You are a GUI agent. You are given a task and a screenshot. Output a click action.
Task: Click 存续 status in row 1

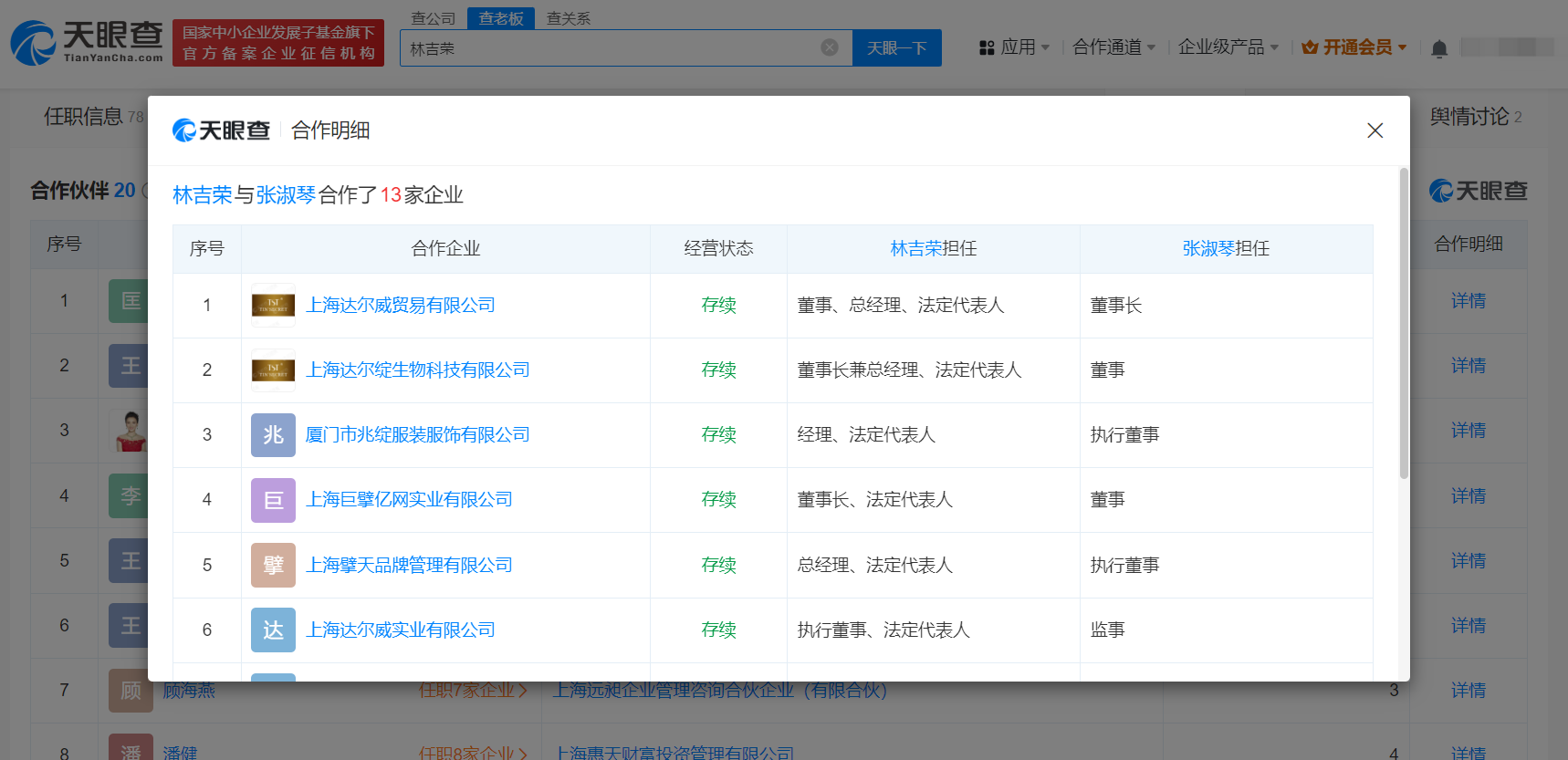718,306
